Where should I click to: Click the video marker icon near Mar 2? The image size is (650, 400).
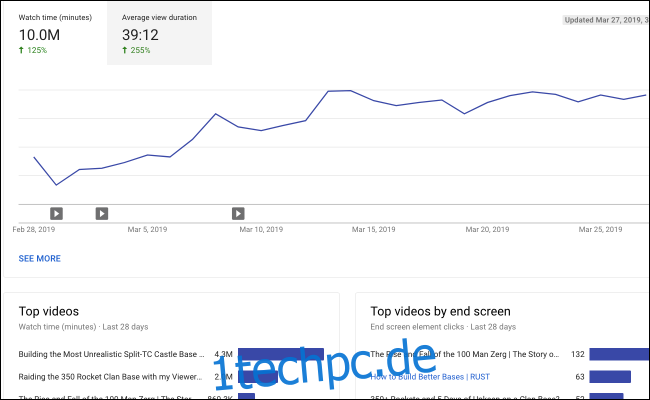tap(101, 213)
